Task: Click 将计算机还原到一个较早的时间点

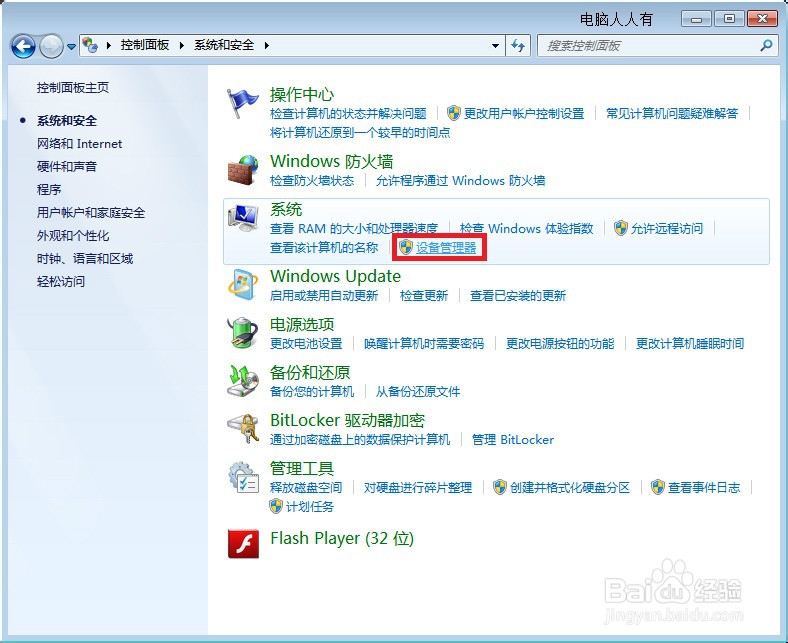Action: [360, 132]
